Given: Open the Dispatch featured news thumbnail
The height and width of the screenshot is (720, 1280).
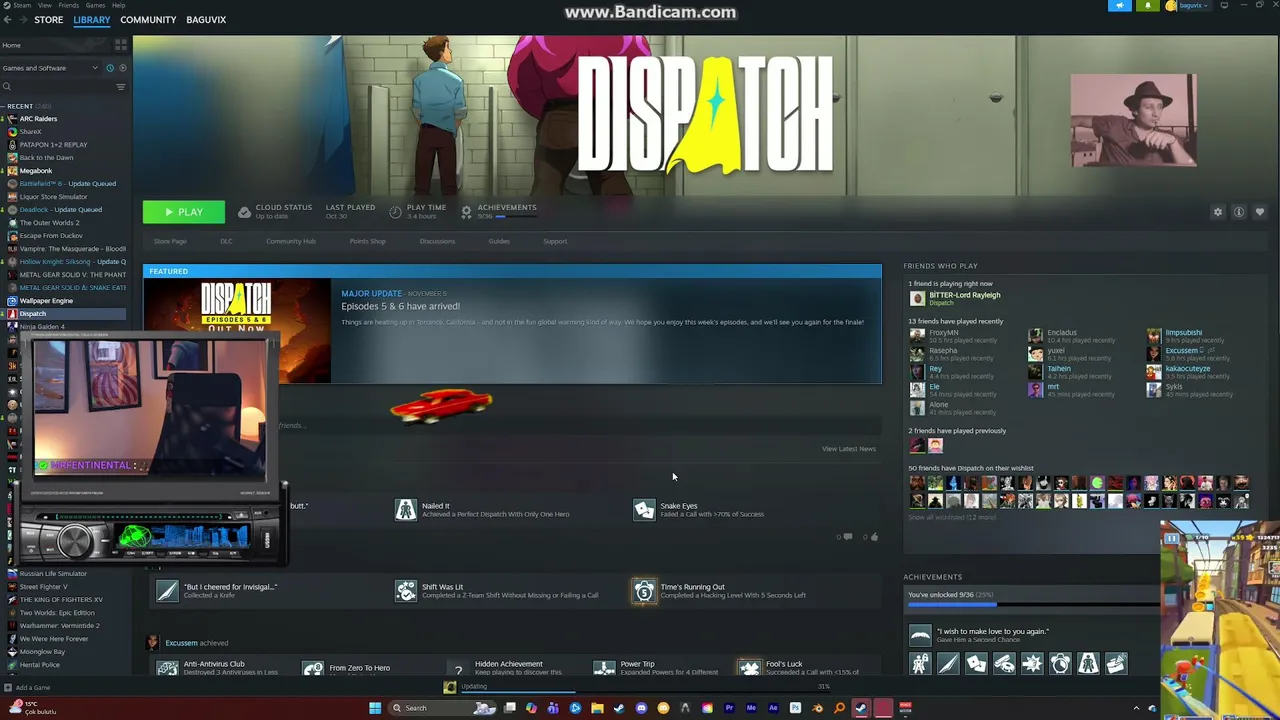Looking at the screenshot, I should (x=237, y=330).
